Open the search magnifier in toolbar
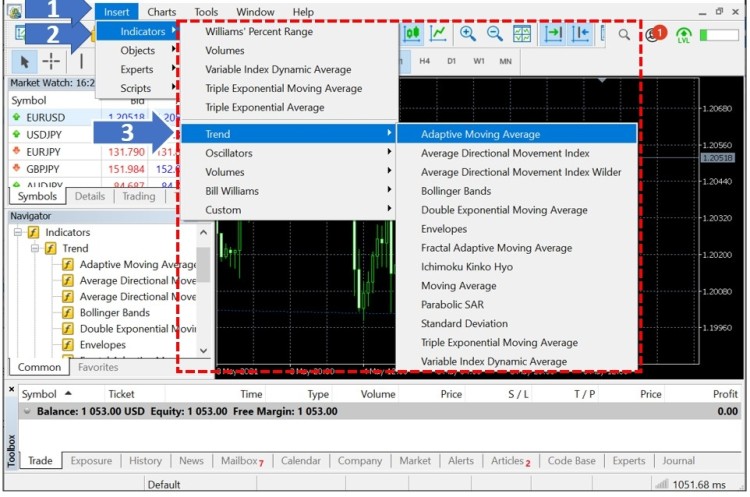 (x=624, y=34)
